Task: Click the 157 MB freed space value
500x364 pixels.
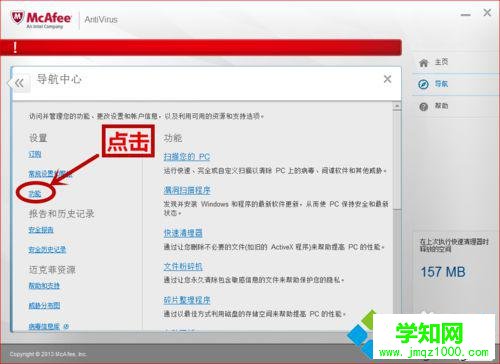Action: tap(443, 272)
